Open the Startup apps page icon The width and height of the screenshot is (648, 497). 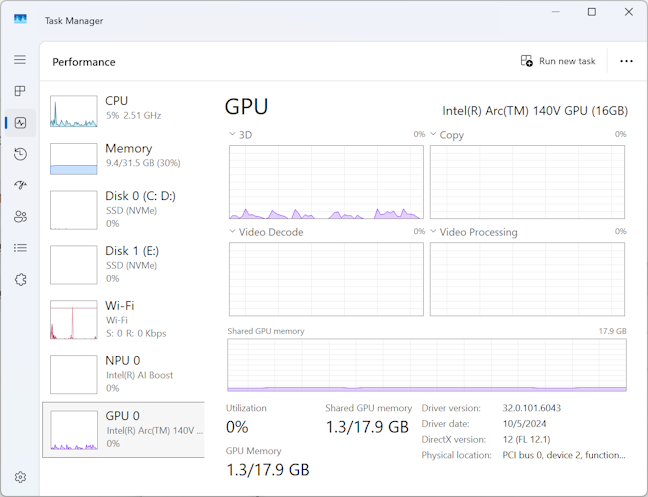pos(20,185)
